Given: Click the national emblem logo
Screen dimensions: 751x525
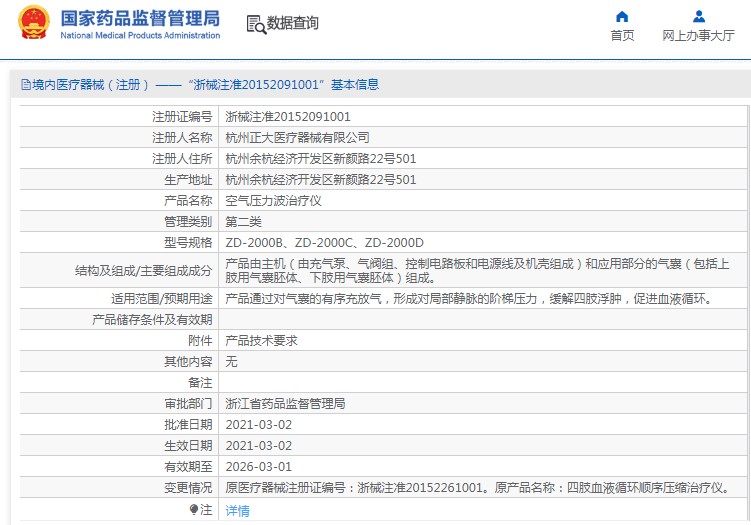Looking at the screenshot, I should [34, 23].
